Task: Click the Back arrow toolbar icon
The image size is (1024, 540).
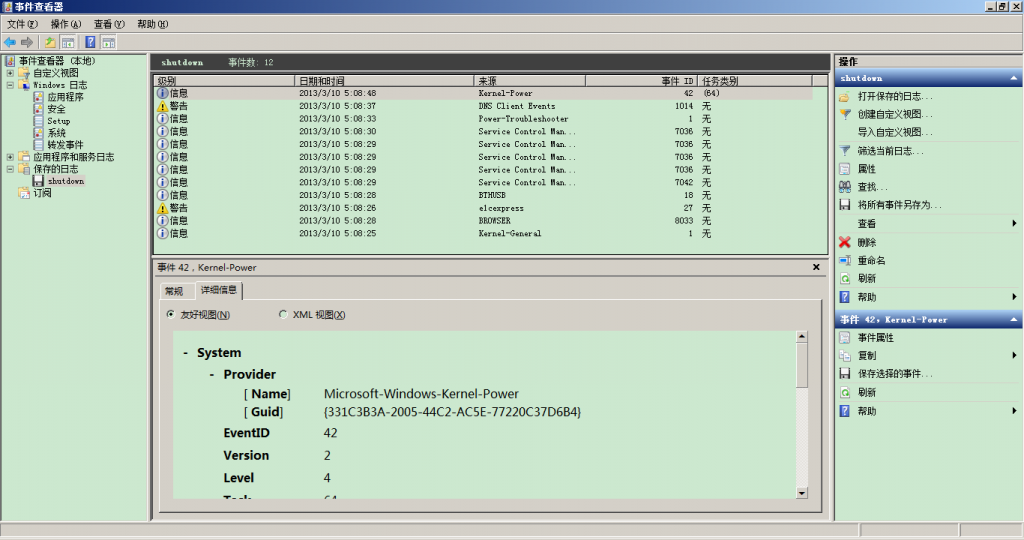Action: coord(10,42)
